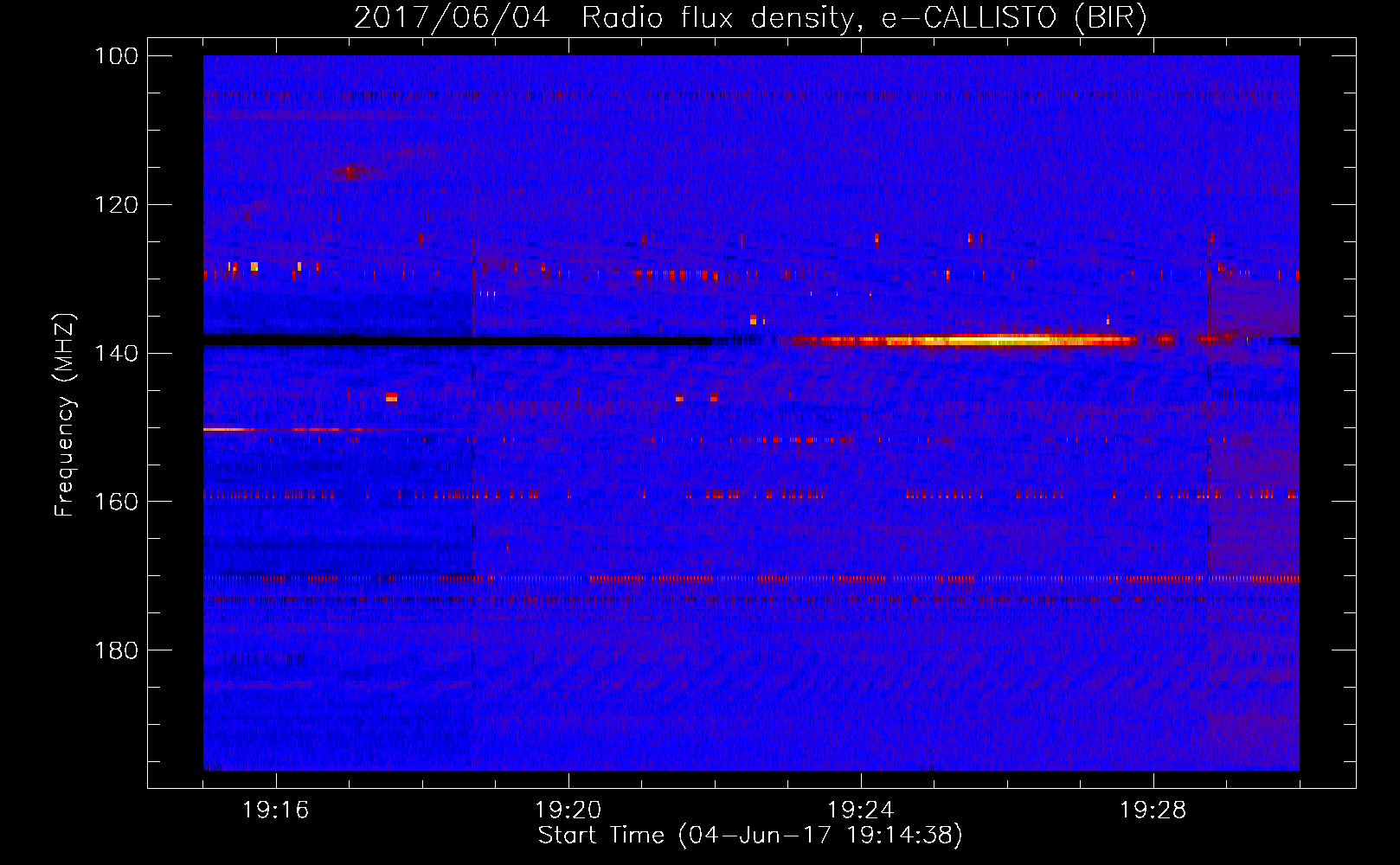Click the 180 frequency axis label
Viewport: 1400px width, 865px height.
click(115, 650)
